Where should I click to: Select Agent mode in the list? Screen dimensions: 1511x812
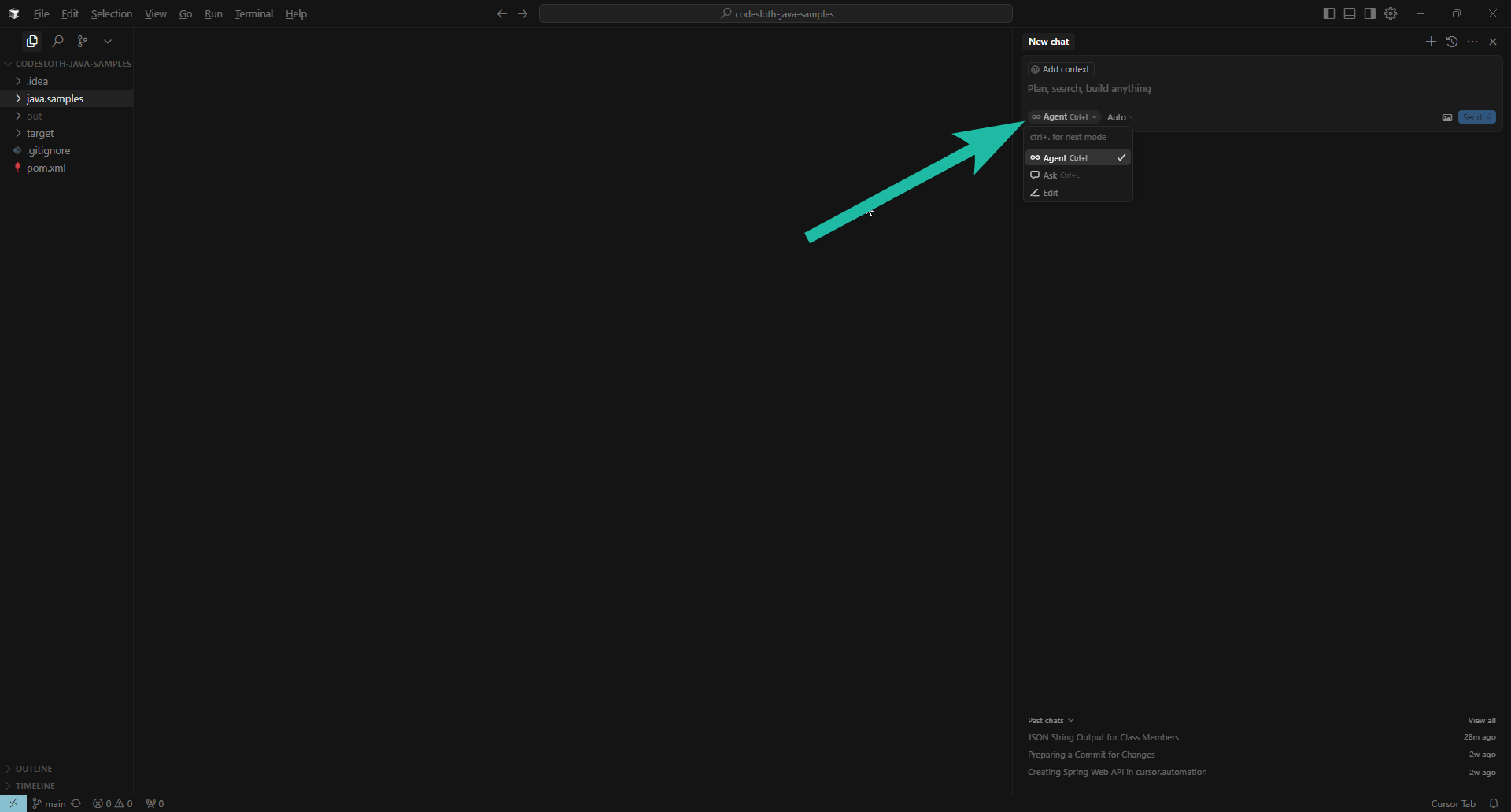(x=1077, y=158)
